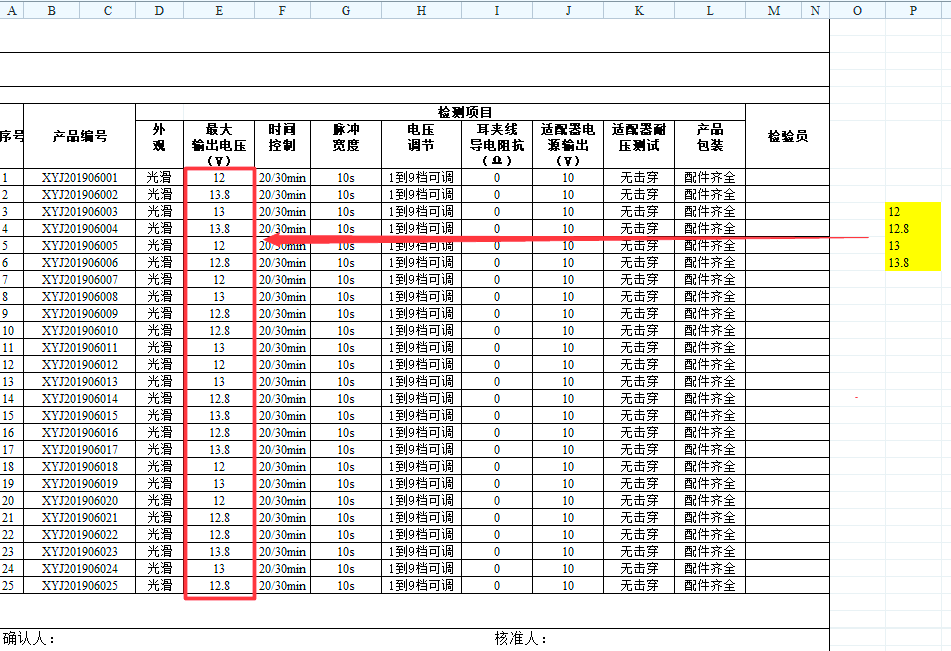This screenshot has height=651, width=951.
Task: Click 20/30min in row XYJ201906012
Action: [x=283, y=365]
